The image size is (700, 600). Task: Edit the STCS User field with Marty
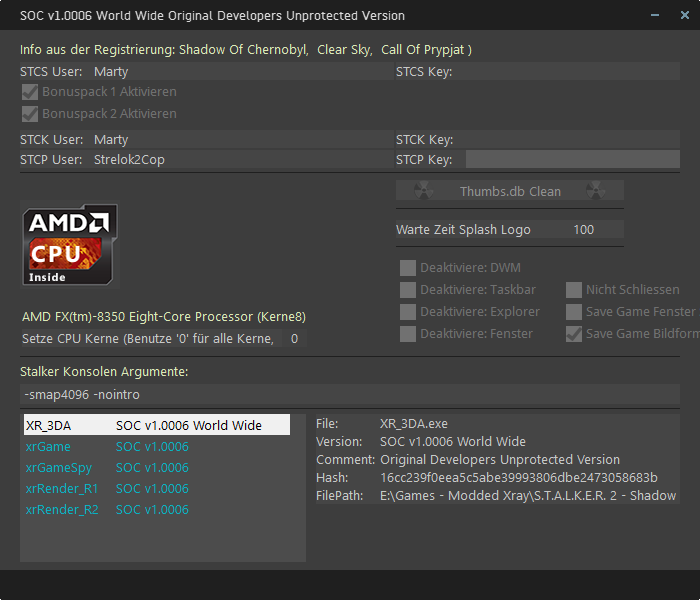[x=242, y=71]
